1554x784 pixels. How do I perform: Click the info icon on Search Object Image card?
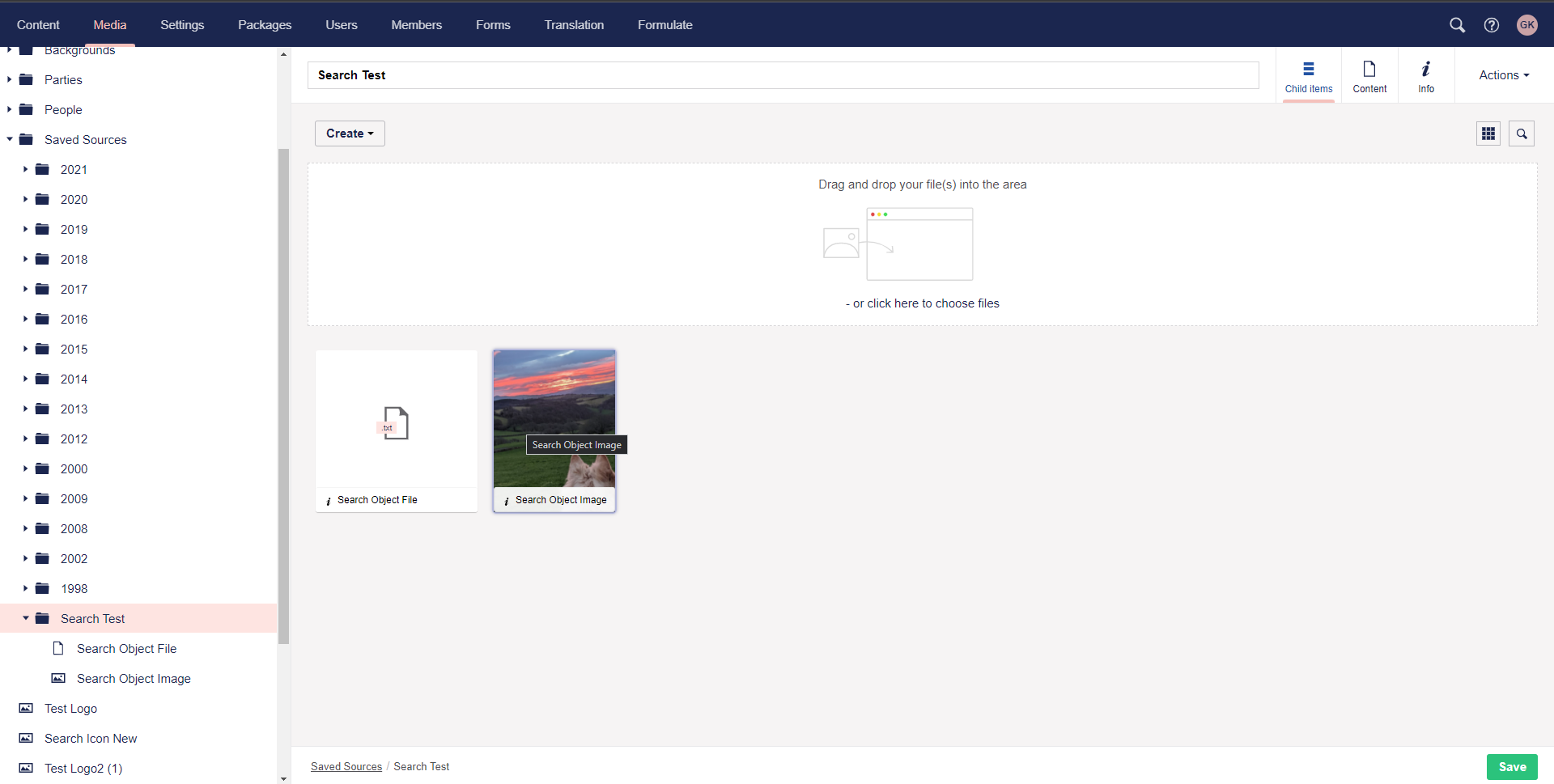[x=506, y=499]
